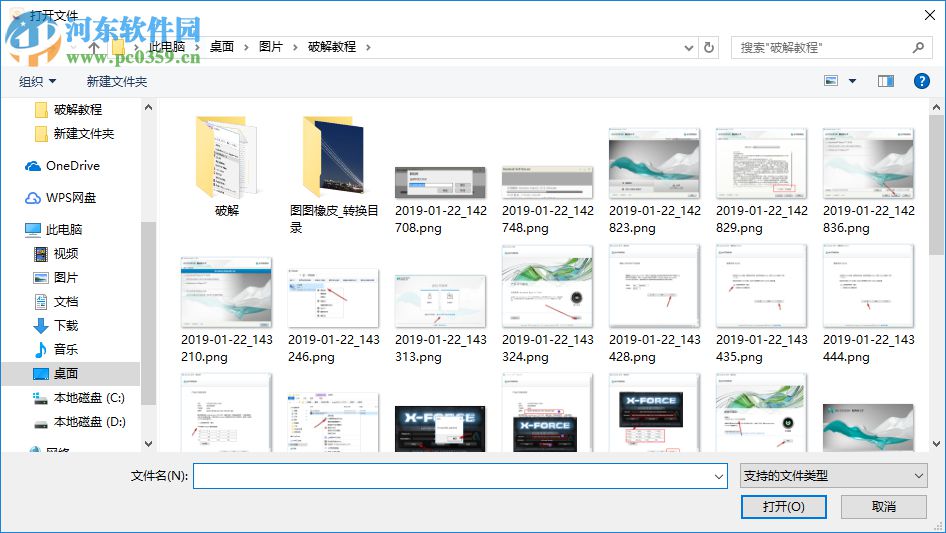Select file 2019-01-22_143444.png
This screenshot has height=533, width=946.
[x=868, y=304]
